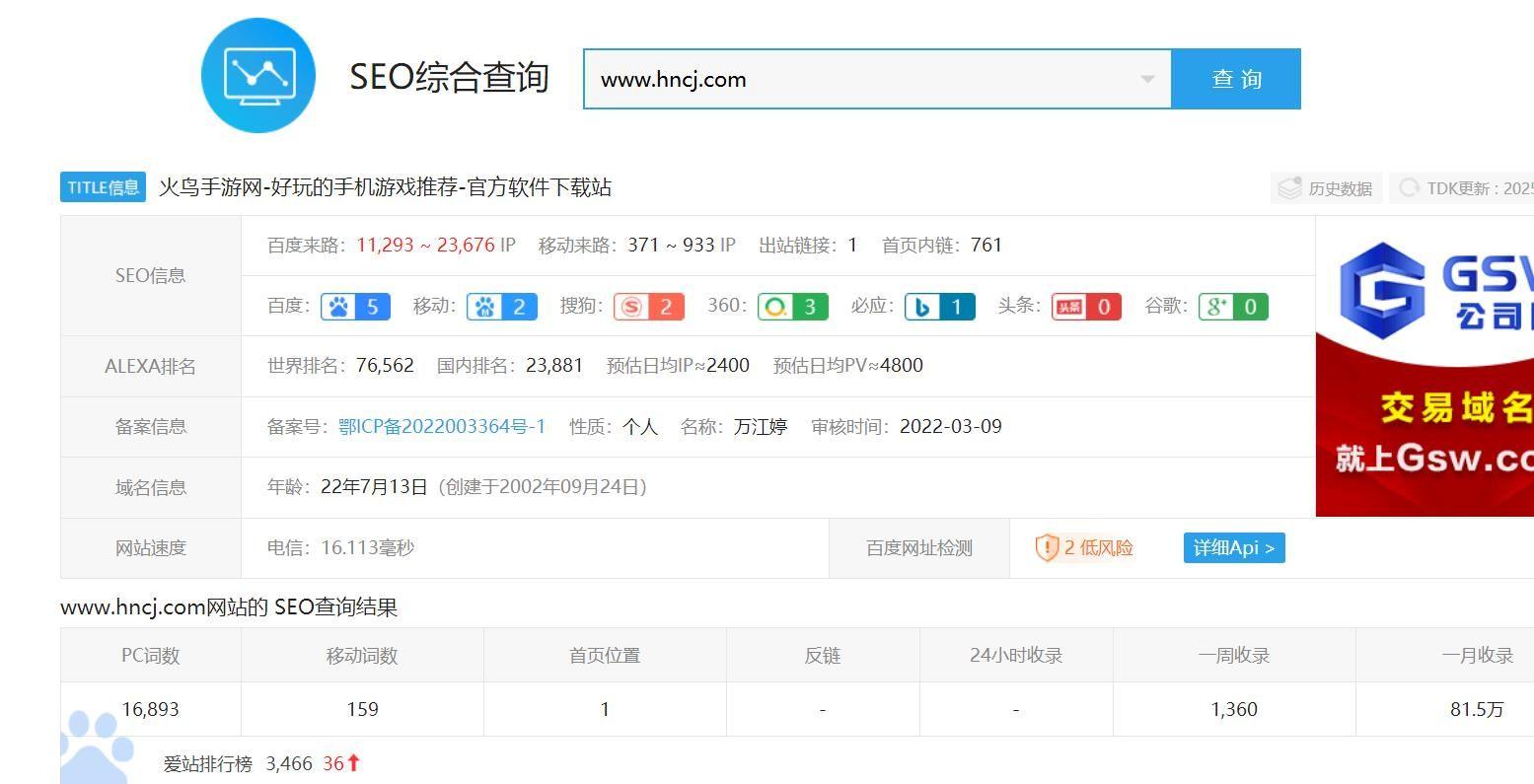
Task: Click the 首页内链 value 761
Action: click(x=986, y=246)
